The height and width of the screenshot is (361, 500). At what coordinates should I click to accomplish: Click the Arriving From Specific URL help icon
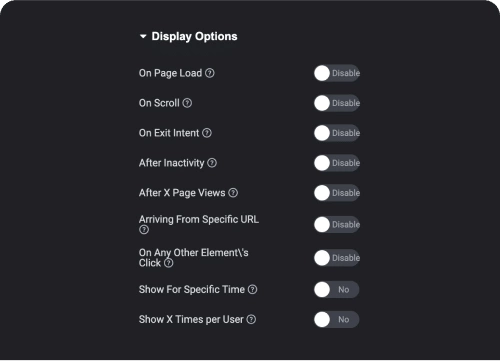coord(144,230)
